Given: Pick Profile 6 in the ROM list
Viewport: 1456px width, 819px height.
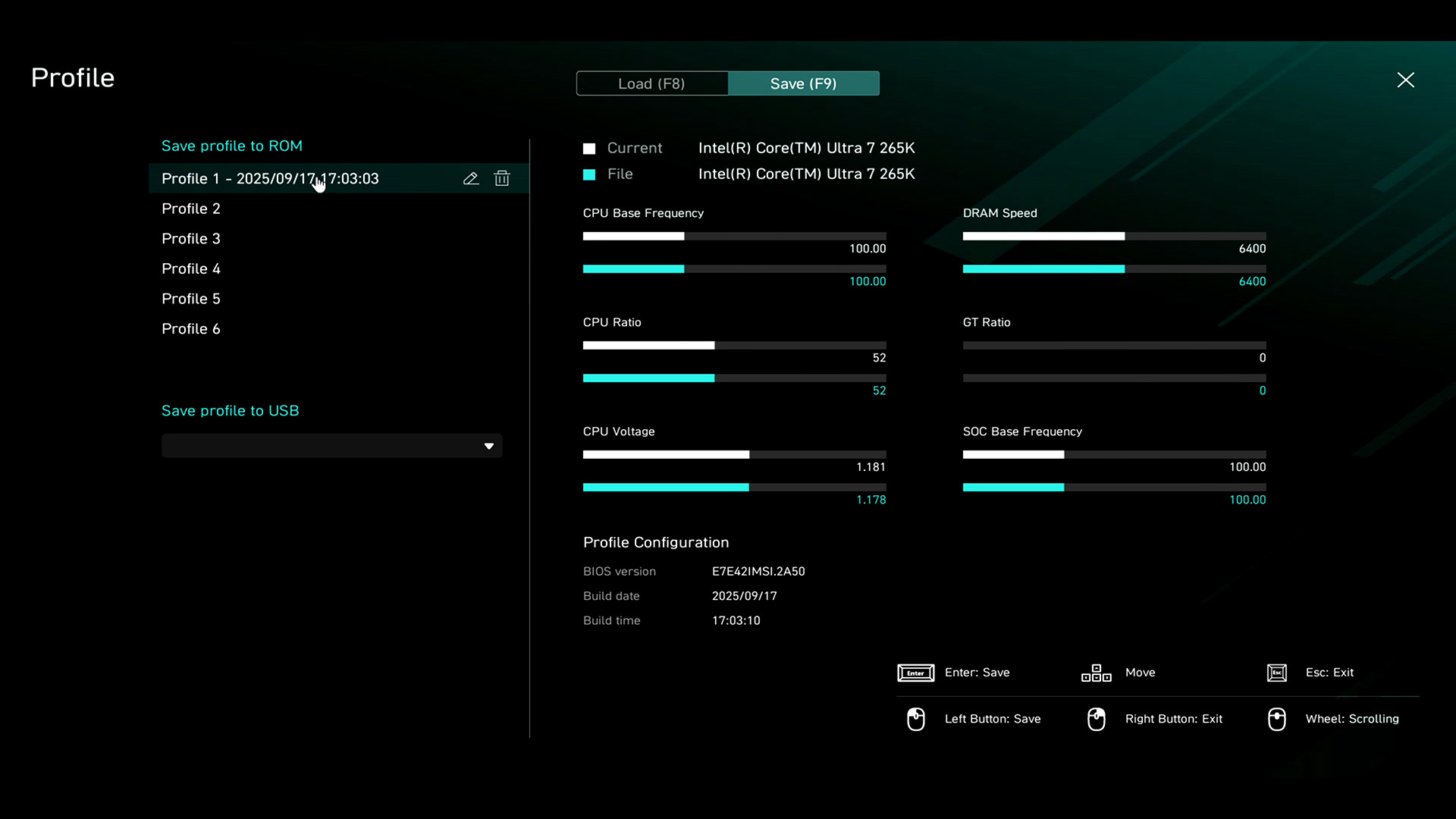Looking at the screenshot, I should [191, 329].
